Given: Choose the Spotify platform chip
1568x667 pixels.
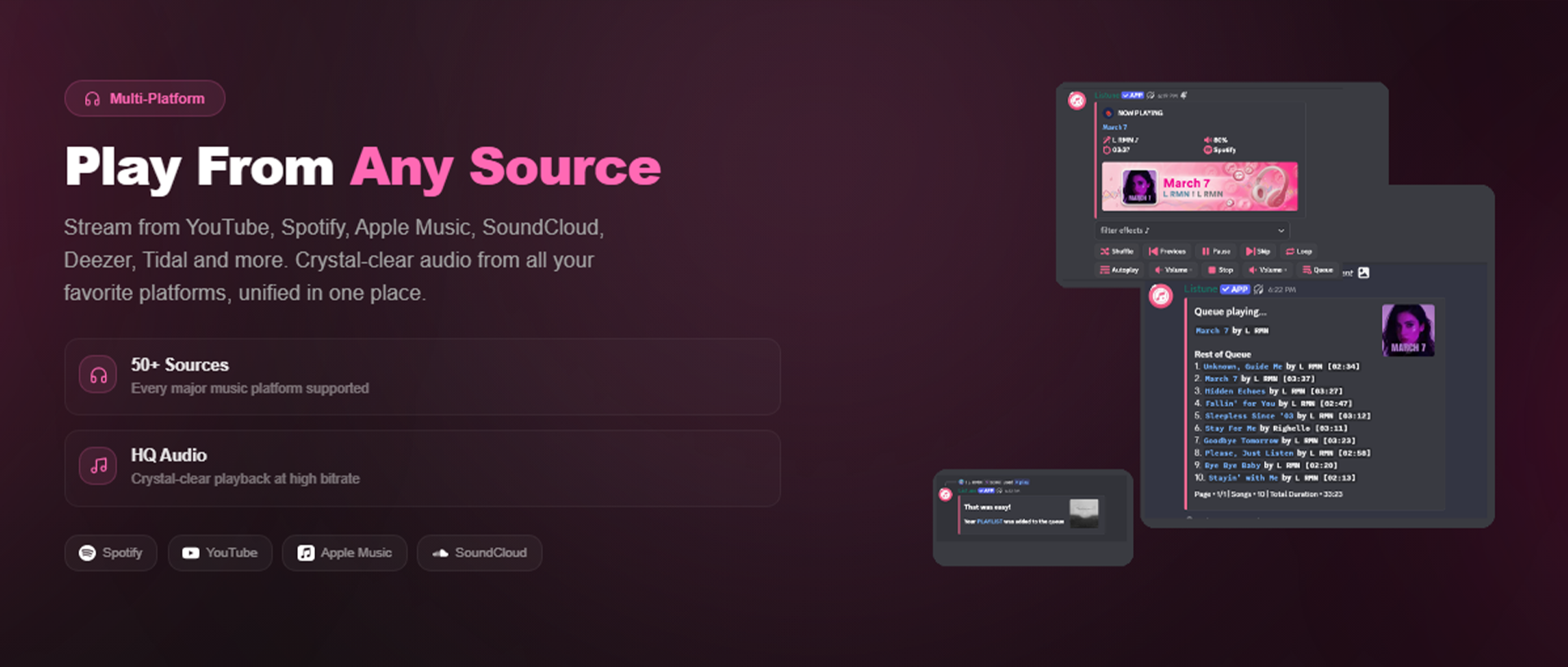Looking at the screenshot, I should [x=110, y=553].
